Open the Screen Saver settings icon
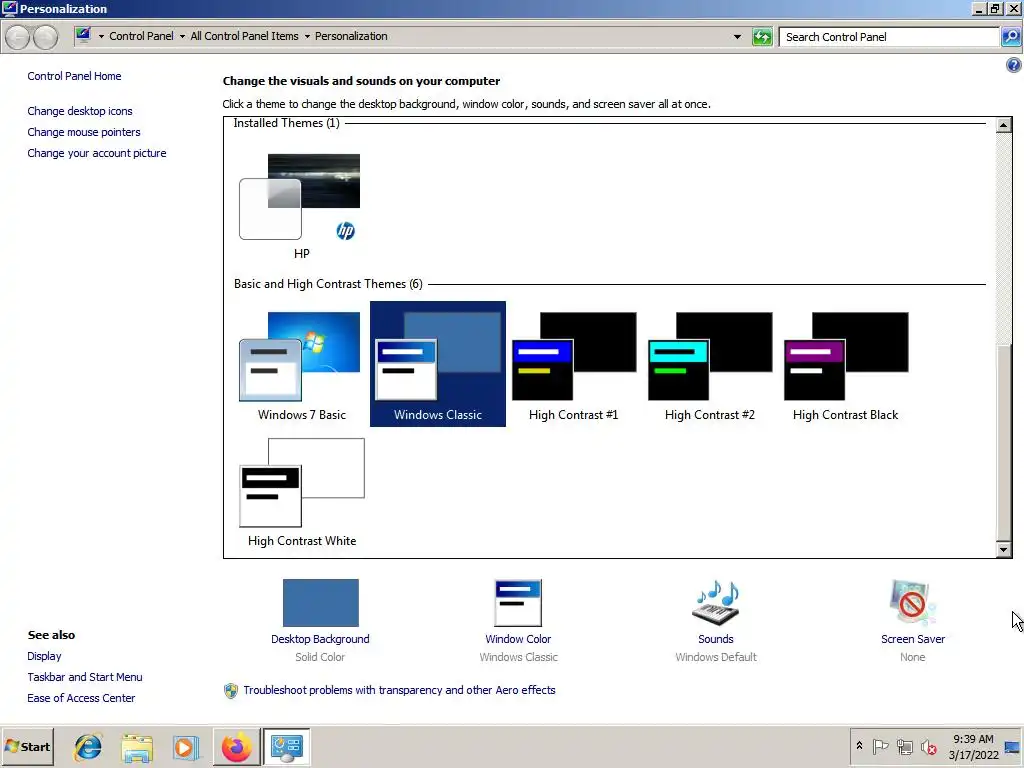1024x768 pixels. point(912,603)
